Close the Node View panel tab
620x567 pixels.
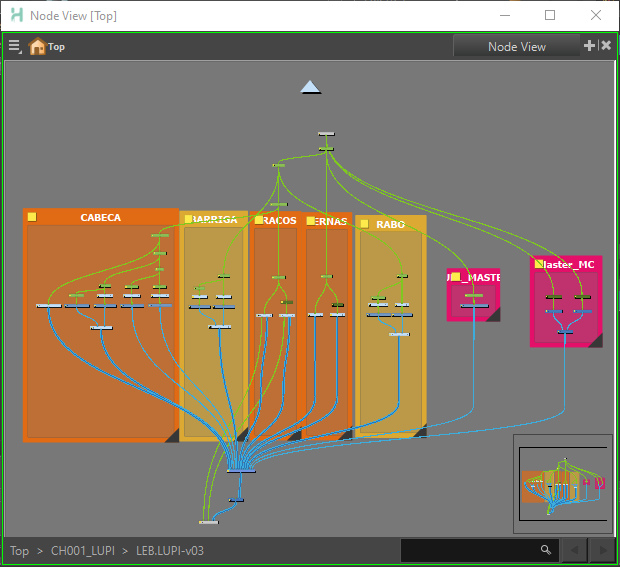click(x=606, y=46)
